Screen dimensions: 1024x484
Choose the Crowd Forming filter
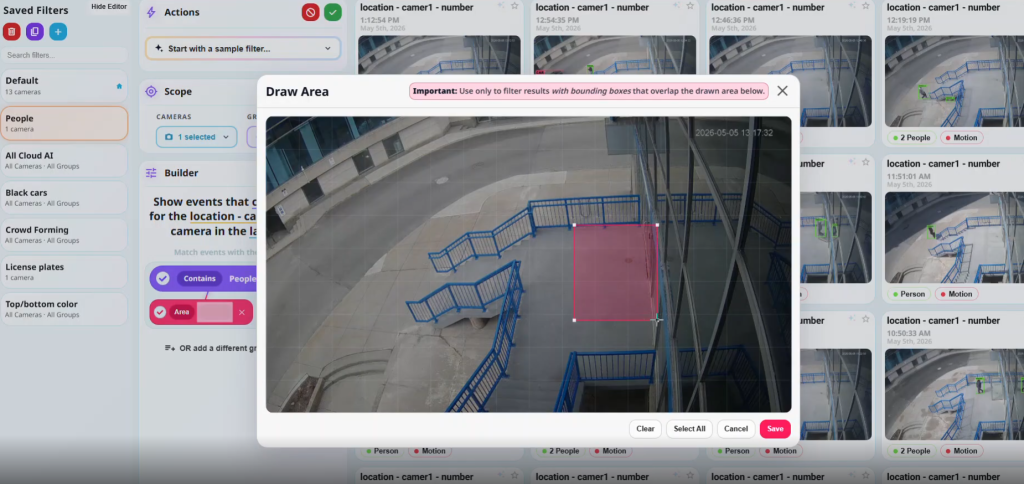(x=64, y=234)
